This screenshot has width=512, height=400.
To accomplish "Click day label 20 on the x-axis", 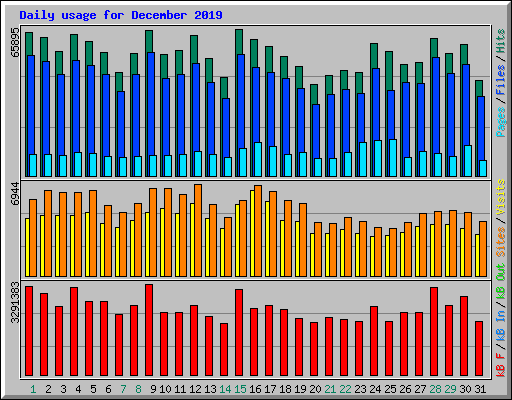I will click(315, 389).
